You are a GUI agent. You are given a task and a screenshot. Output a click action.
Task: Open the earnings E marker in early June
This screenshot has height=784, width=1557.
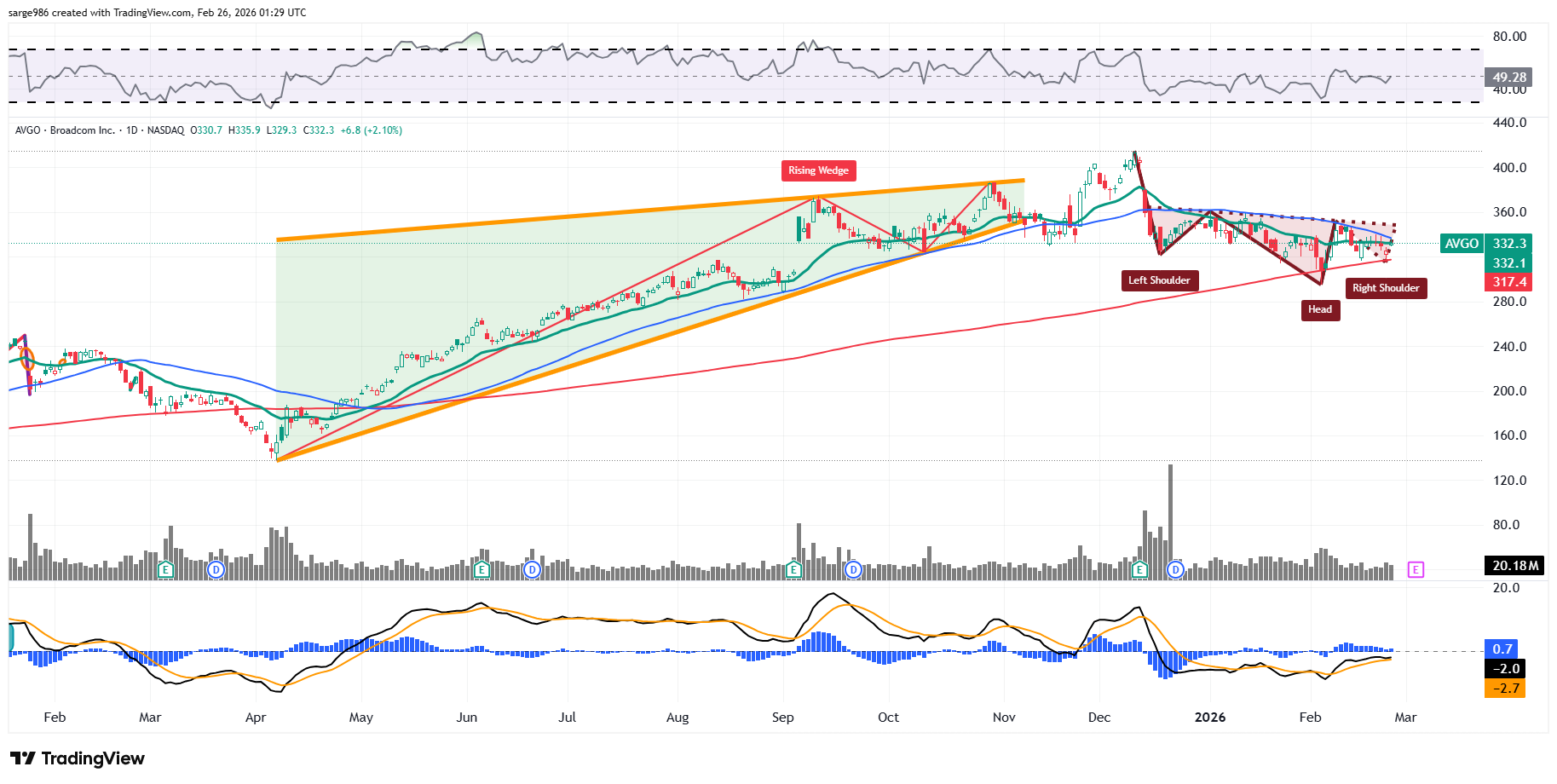tap(482, 569)
